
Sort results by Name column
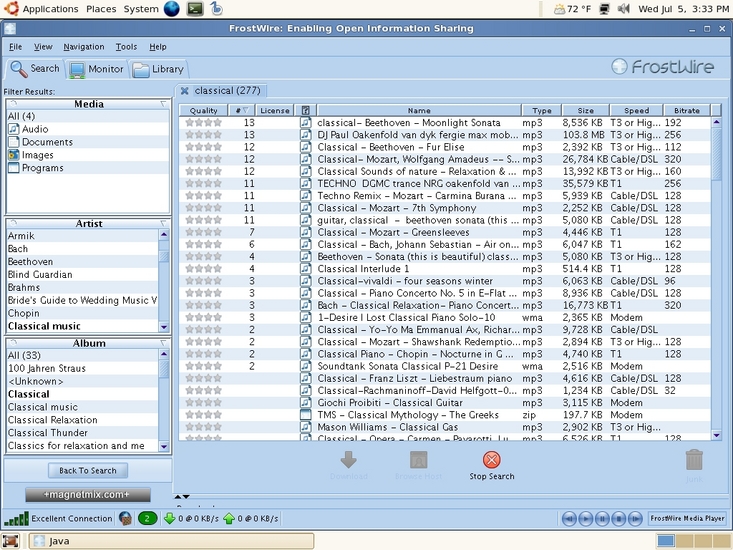point(419,110)
